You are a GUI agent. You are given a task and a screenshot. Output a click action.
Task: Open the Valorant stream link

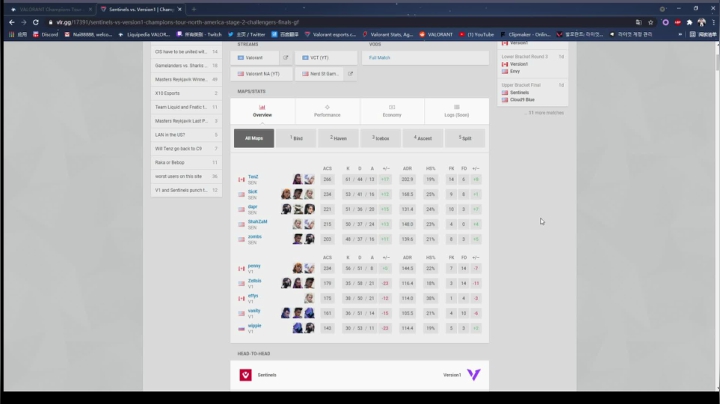(x=255, y=58)
